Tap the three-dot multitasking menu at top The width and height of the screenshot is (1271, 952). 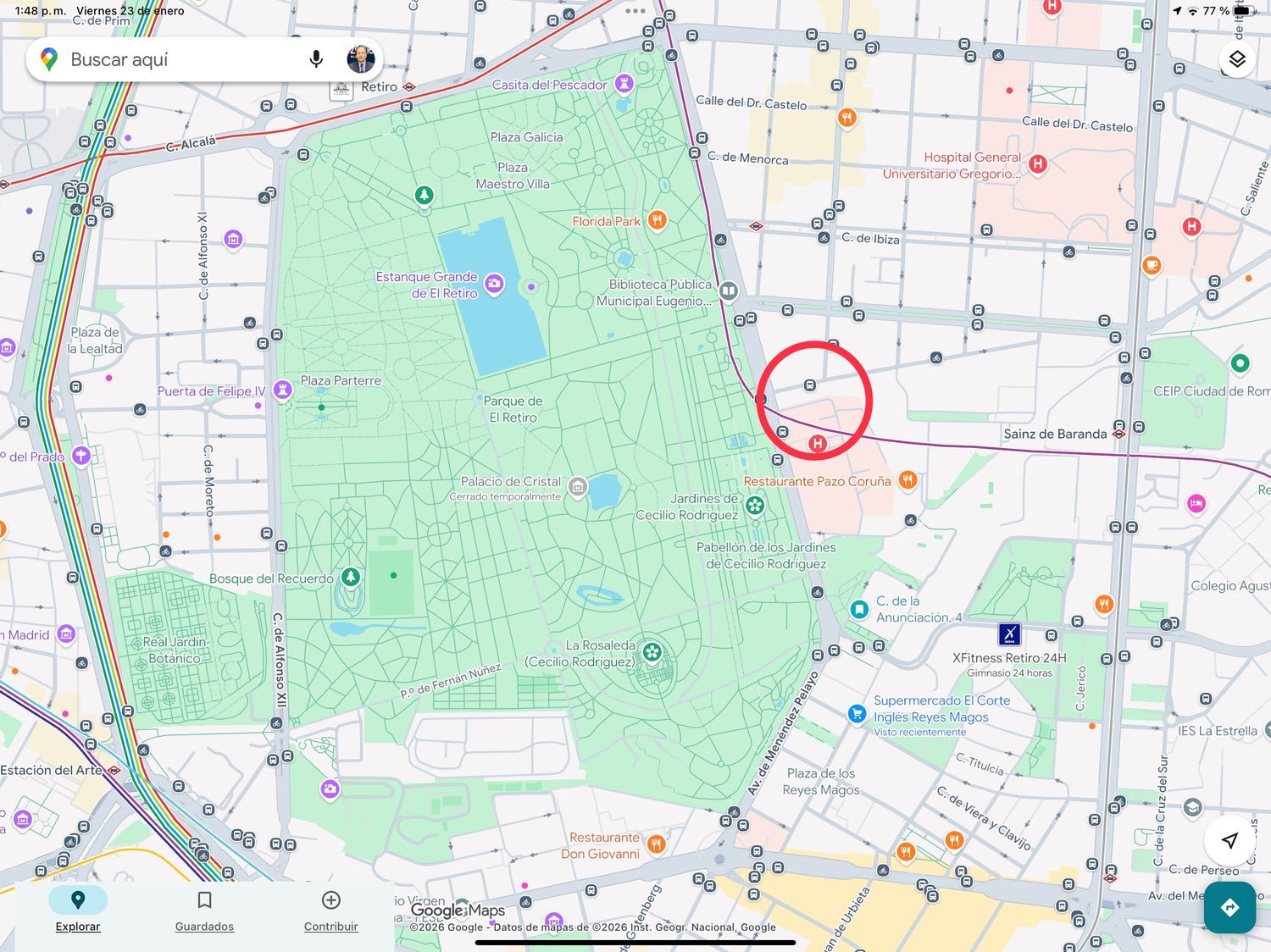point(635,11)
